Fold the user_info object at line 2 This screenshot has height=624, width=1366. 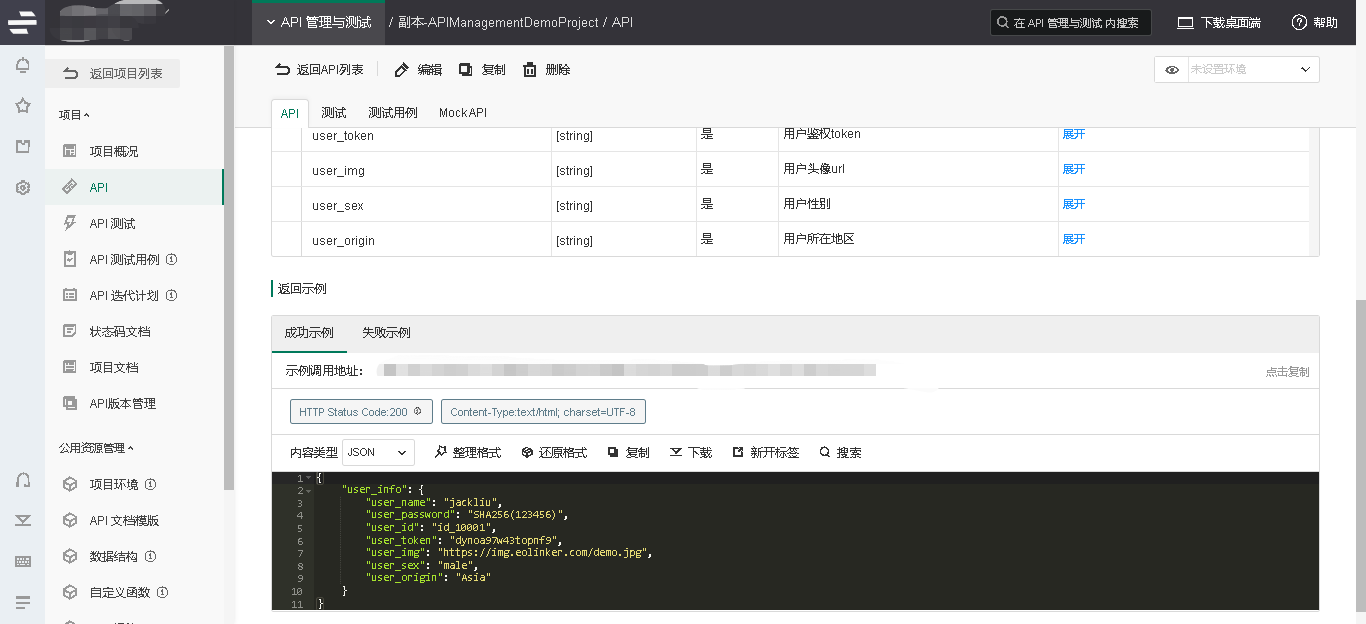tap(309, 490)
